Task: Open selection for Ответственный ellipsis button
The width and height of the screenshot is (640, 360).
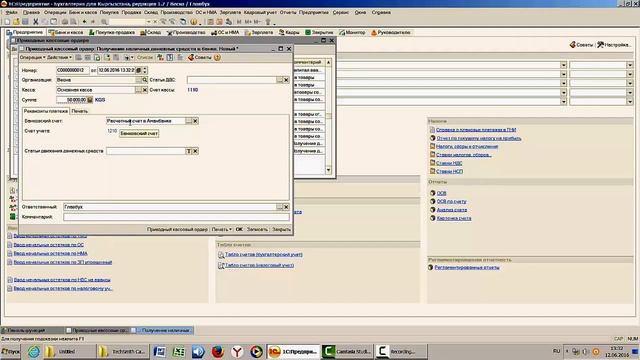Action: pos(280,207)
